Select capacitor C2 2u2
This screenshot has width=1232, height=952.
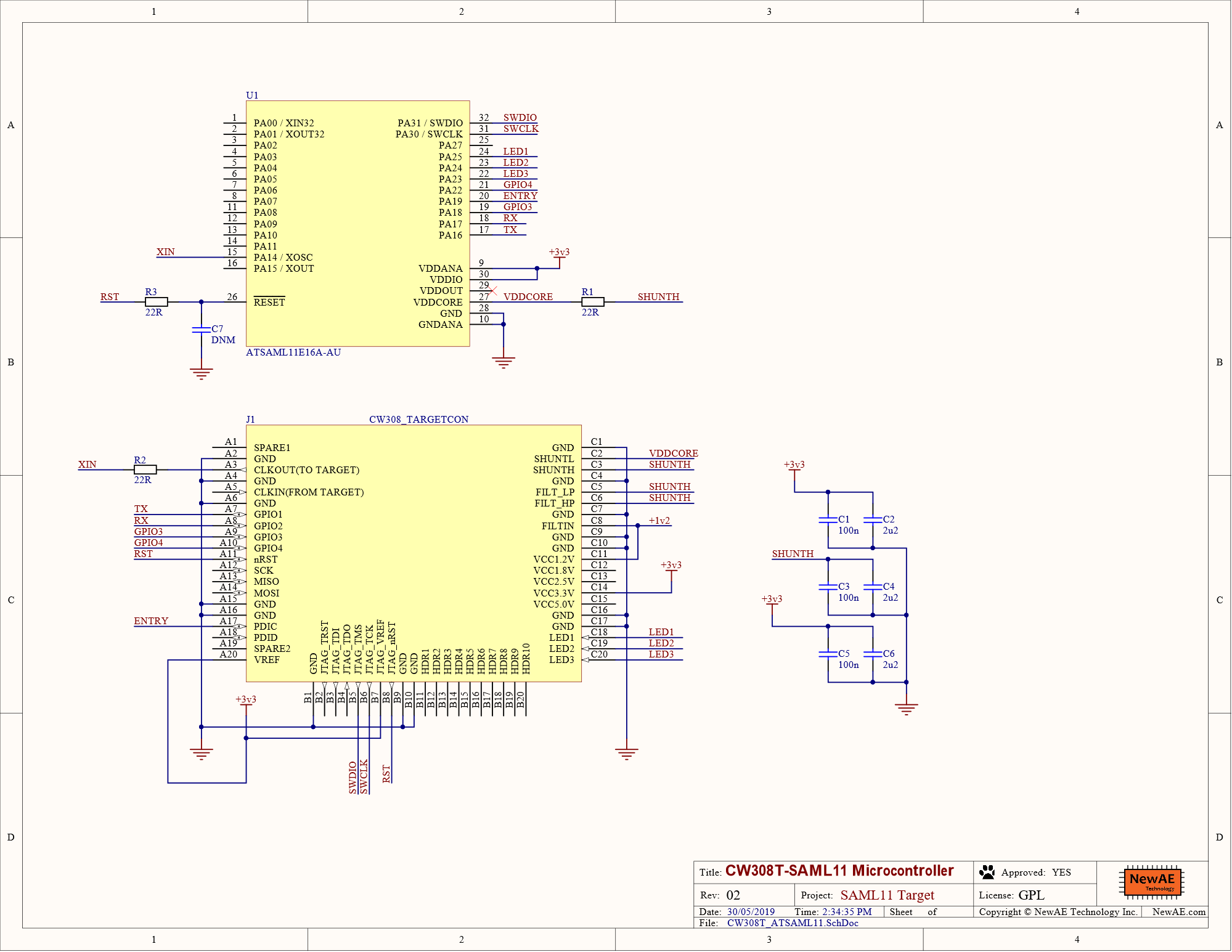point(873,520)
